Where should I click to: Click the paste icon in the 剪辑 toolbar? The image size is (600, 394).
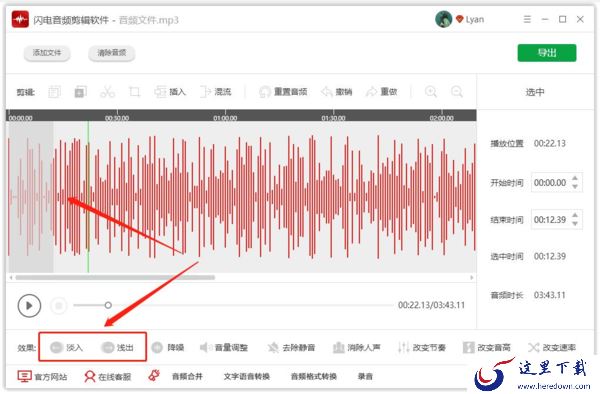[x=80, y=92]
